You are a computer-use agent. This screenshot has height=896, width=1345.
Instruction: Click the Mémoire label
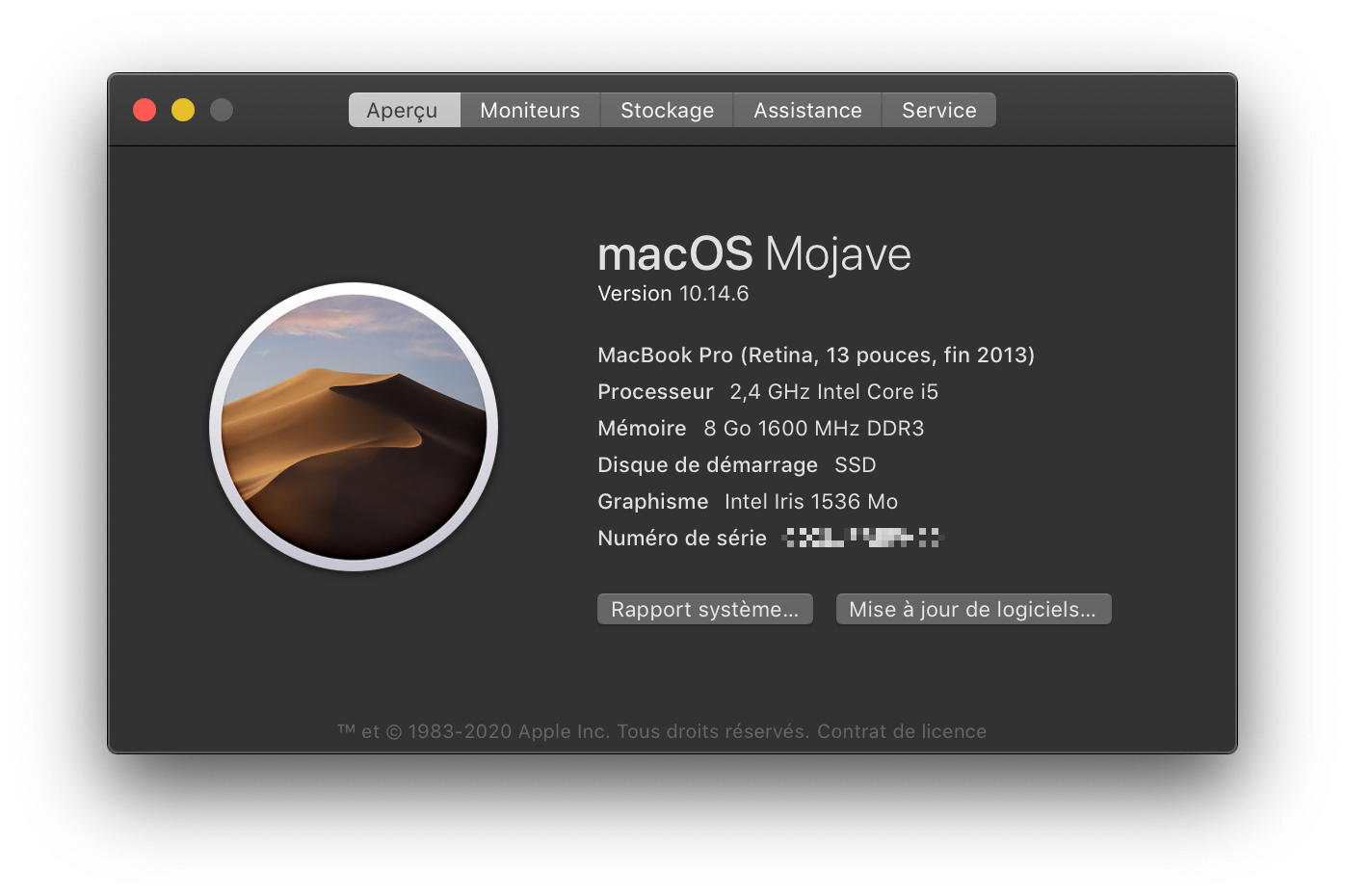pos(642,429)
